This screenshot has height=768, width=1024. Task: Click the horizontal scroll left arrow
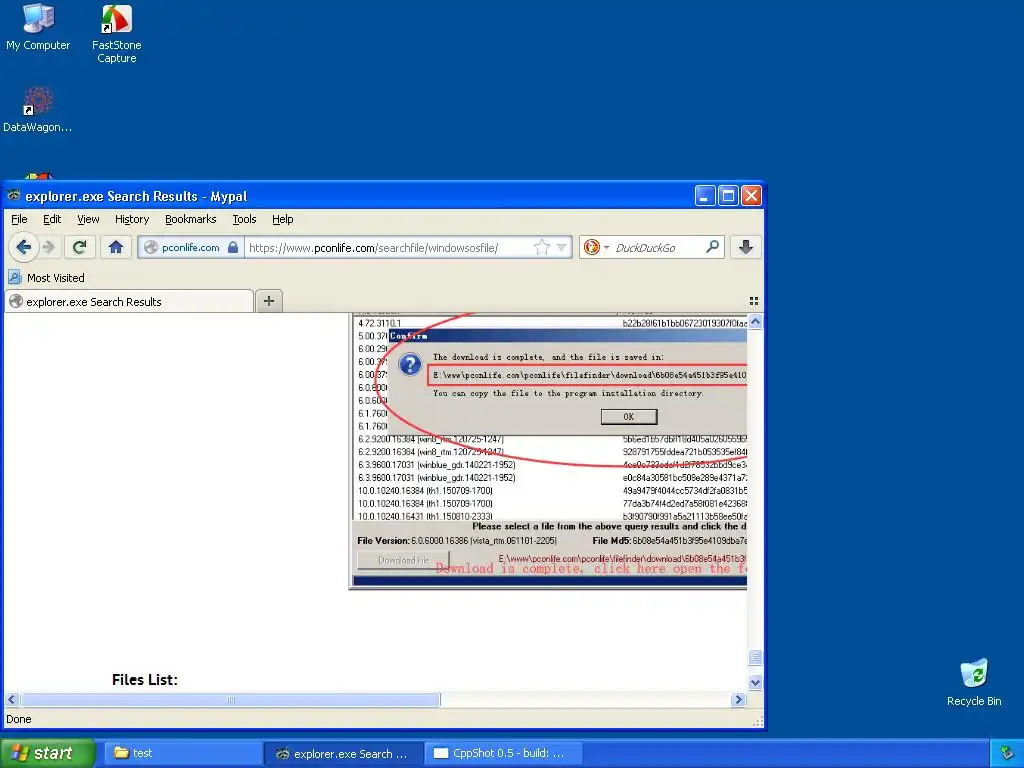[11, 699]
